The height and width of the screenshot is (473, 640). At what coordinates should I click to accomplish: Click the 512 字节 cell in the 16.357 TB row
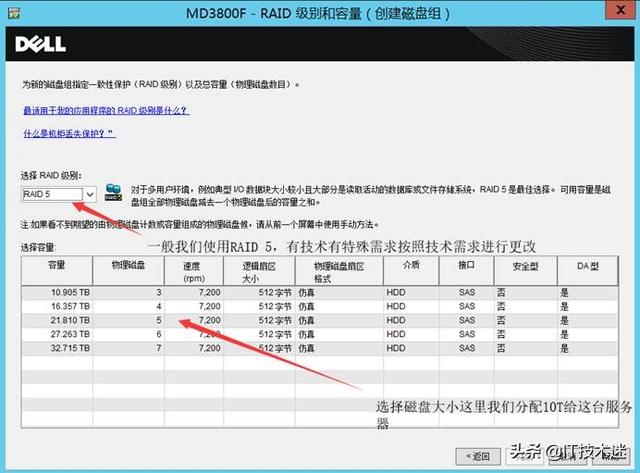coord(275,306)
